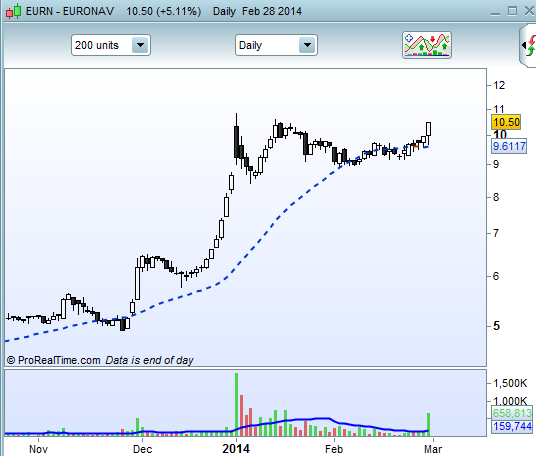Click the Dec label on time axis
The image size is (536, 456).
coord(142,449)
